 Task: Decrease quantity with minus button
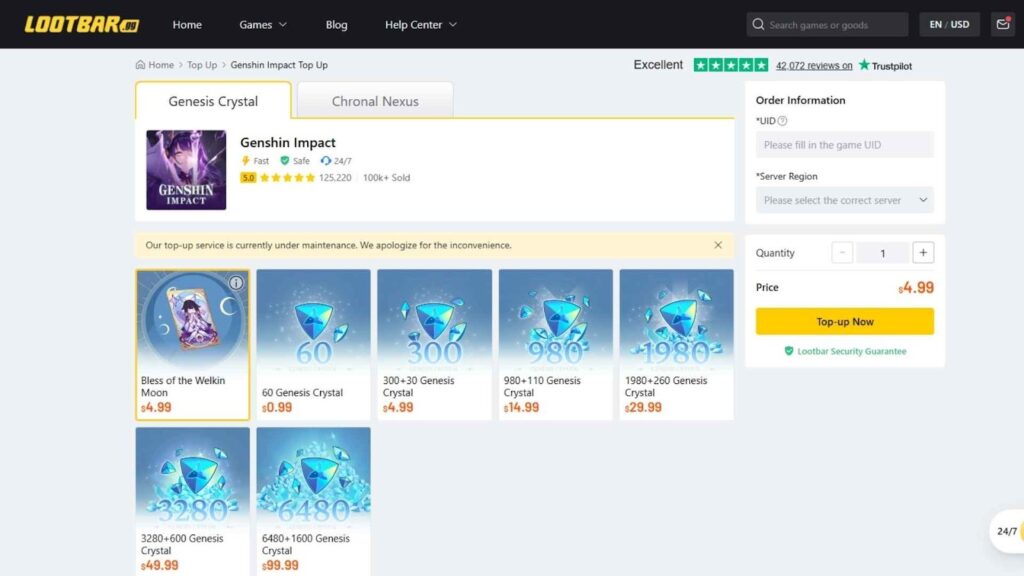(x=843, y=253)
